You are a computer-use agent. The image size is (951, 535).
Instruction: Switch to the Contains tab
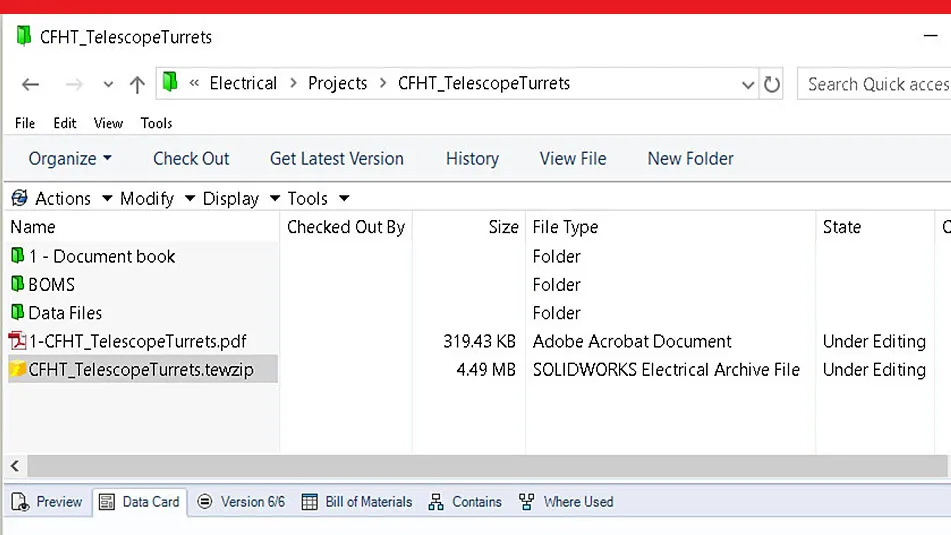tap(465, 502)
